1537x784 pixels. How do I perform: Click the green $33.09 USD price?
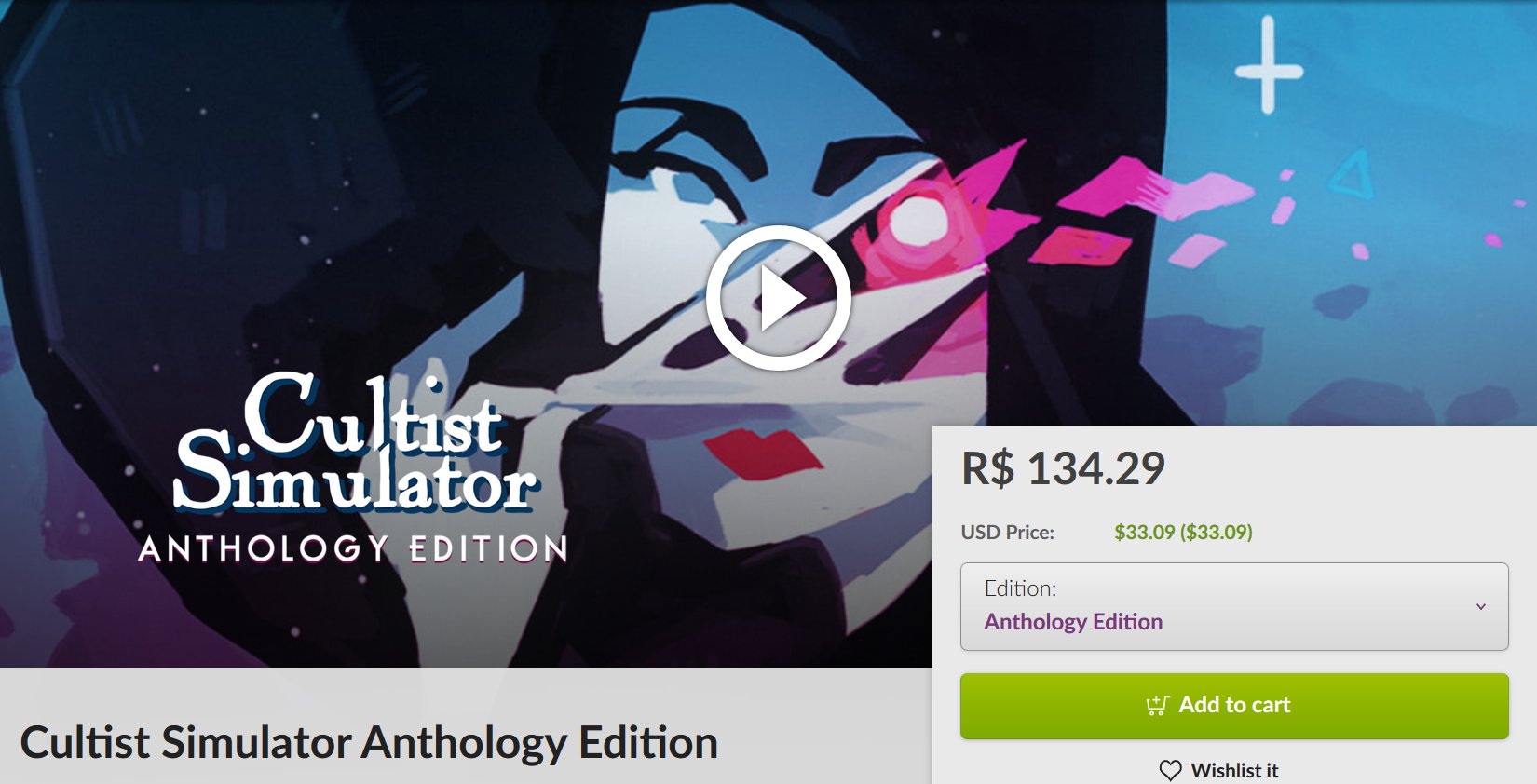point(1145,532)
